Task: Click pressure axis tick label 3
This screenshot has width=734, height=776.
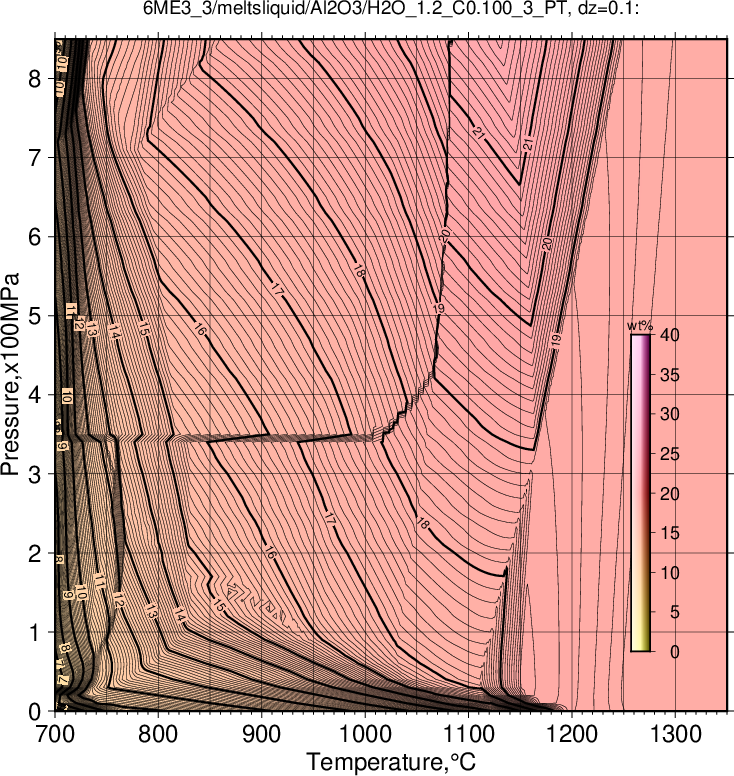Action: (x=35, y=474)
